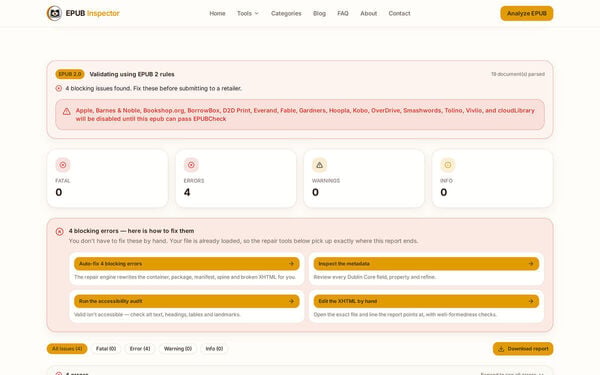
Task: Click the Fatal summary card
Action: 108,178
